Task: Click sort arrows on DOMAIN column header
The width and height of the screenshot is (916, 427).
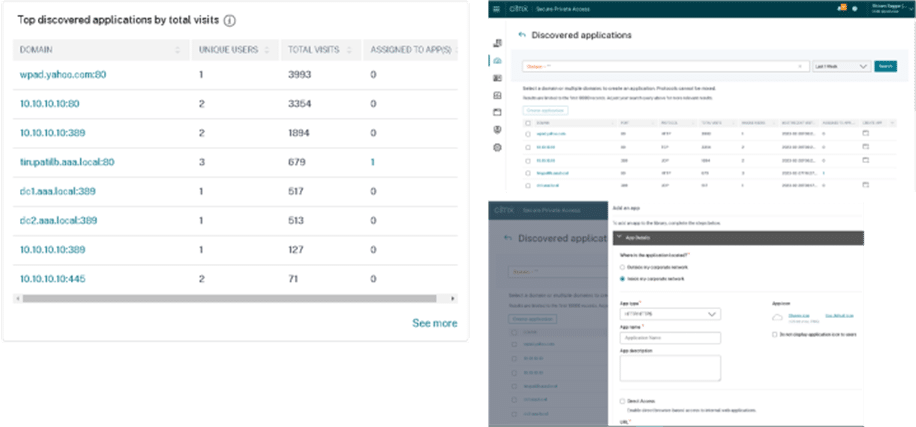Action: coord(178,50)
